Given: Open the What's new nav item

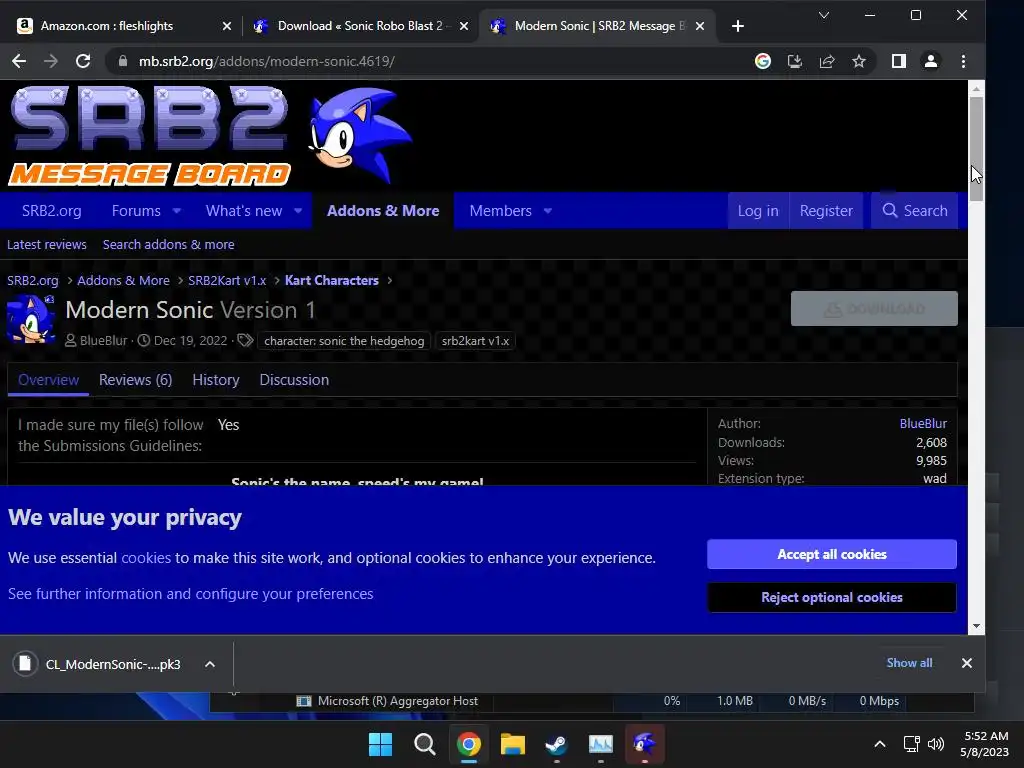Looking at the screenshot, I should click(244, 211).
